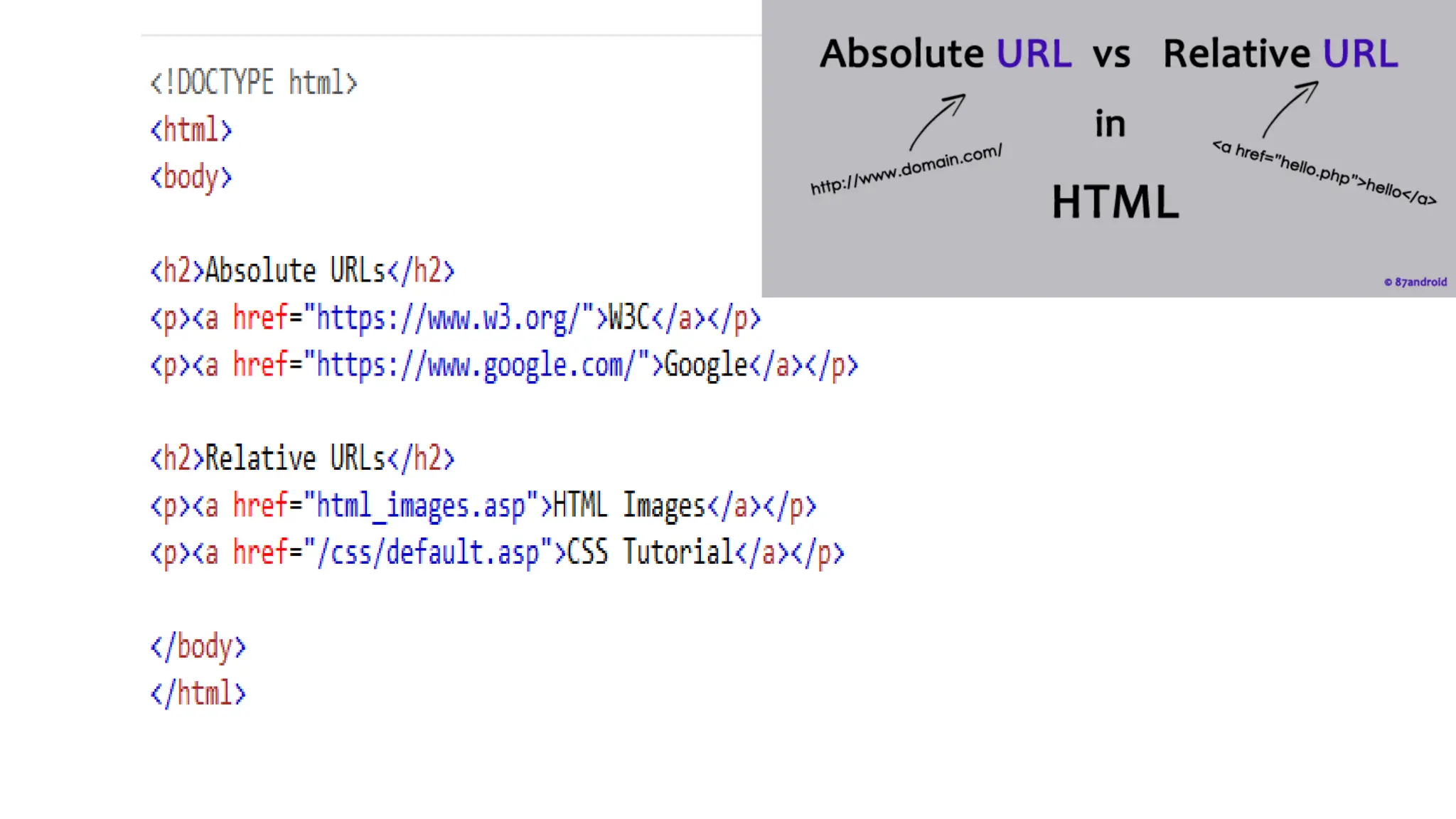Click the opening body tag
Screen dimensions: 1456x819
click(x=191, y=178)
